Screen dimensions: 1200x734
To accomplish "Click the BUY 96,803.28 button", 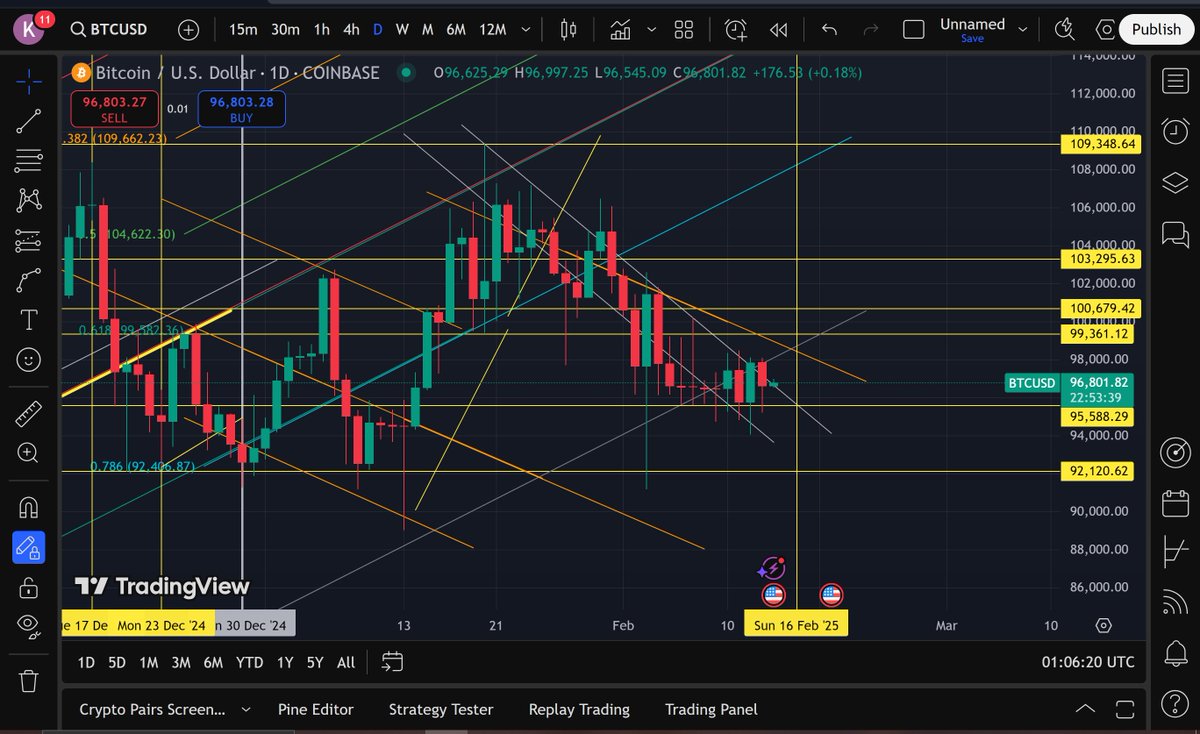I will pyautogui.click(x=241, y=109).
